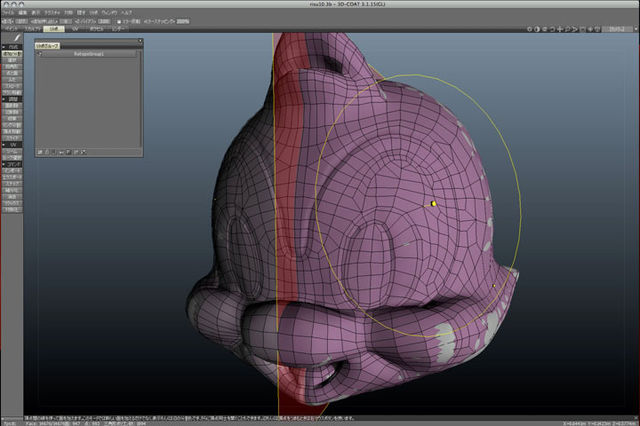640x426 pixels.
Task: Click the bottom-most command button in the left panel
Action: pyautogui.click(x=14, y=210)
